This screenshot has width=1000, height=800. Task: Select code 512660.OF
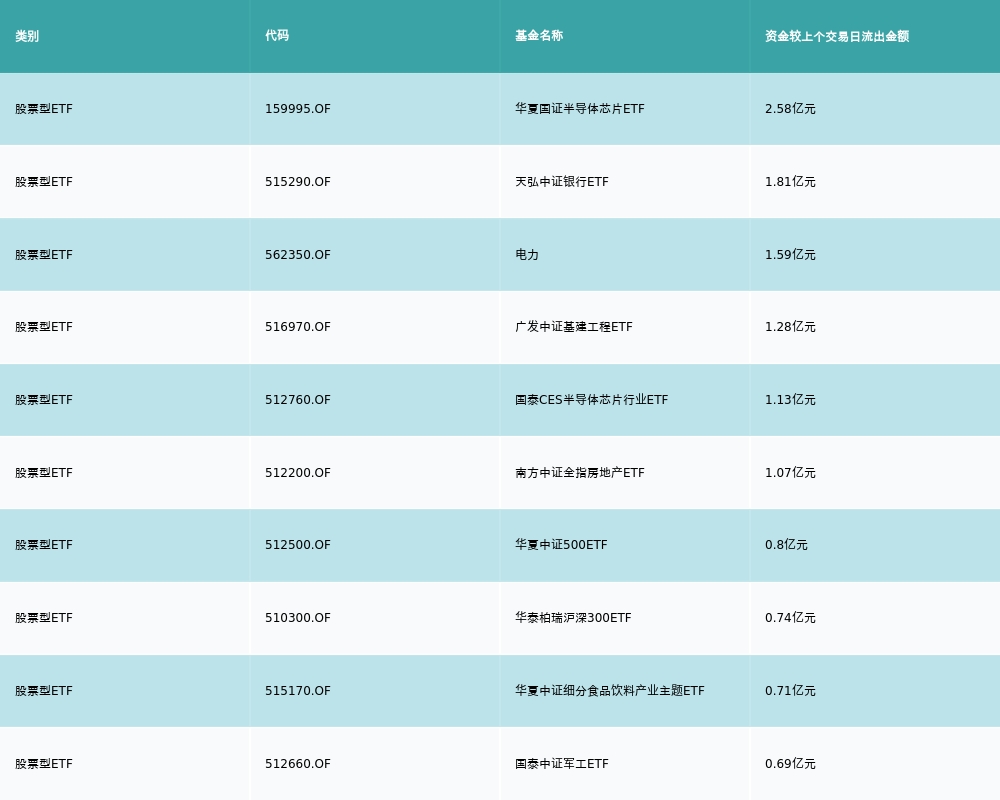coord(298,764)
